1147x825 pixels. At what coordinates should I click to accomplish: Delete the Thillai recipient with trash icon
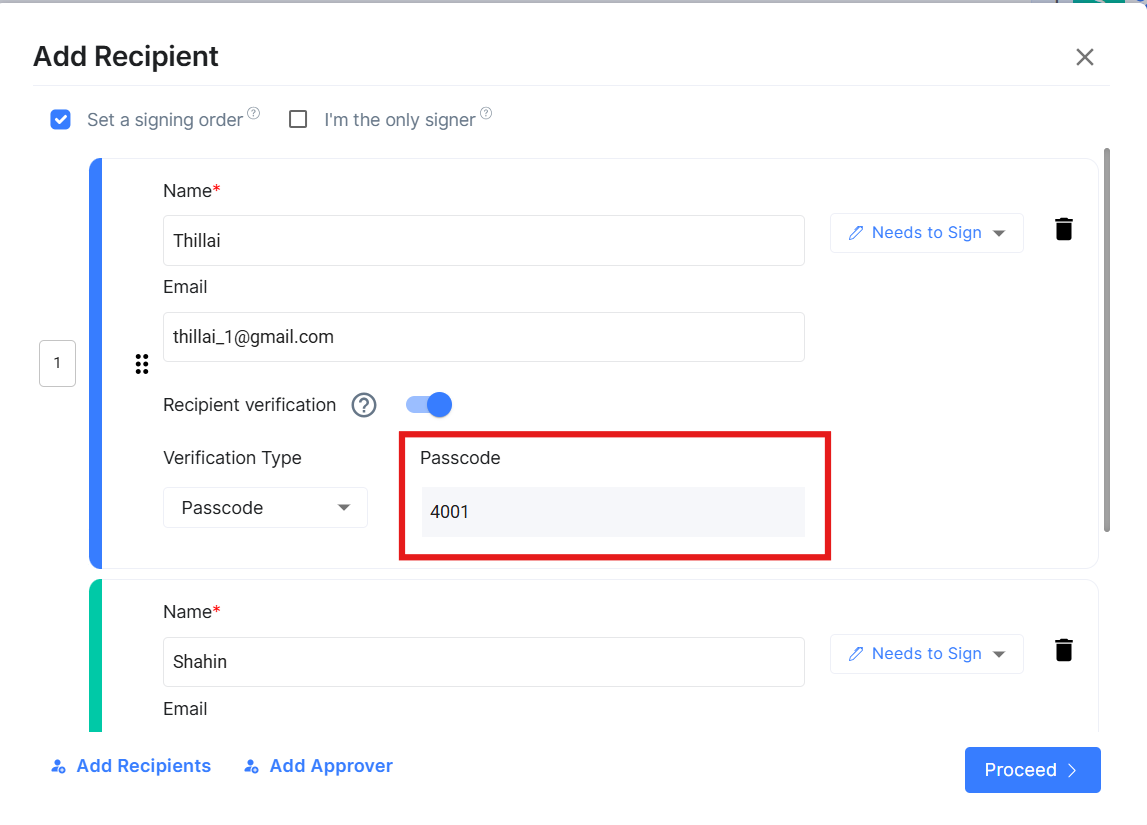pos(1064,229)
